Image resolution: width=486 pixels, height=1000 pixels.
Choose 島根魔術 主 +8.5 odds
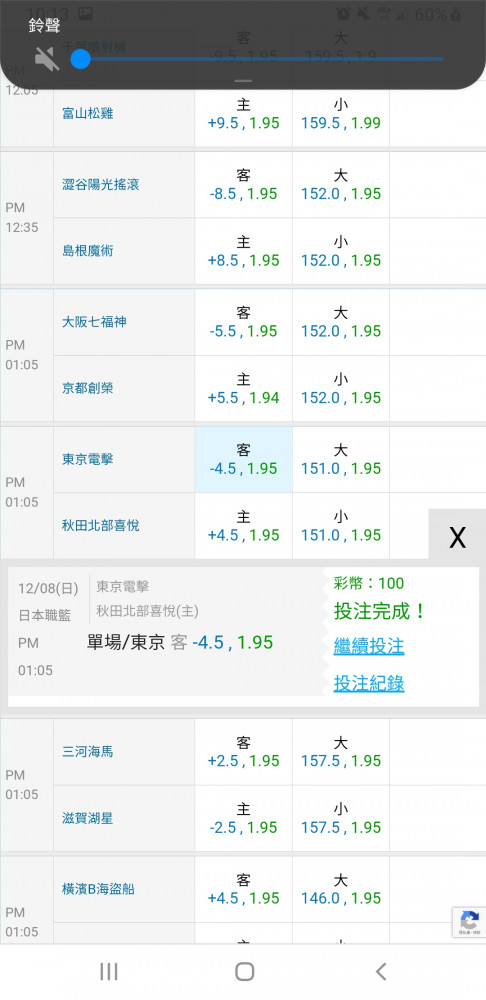pyautogui.click(x=244, y=251)
